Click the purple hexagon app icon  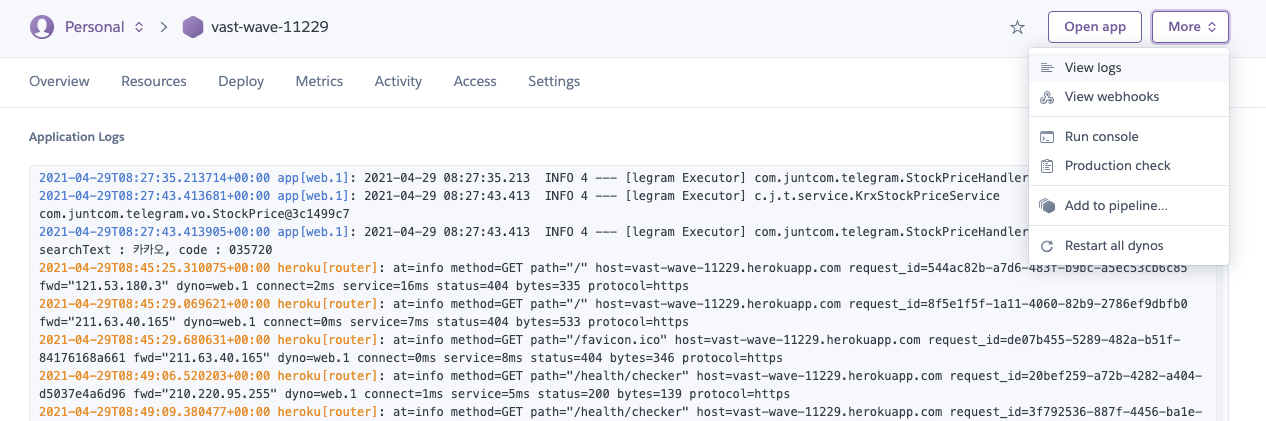(192, 27)
